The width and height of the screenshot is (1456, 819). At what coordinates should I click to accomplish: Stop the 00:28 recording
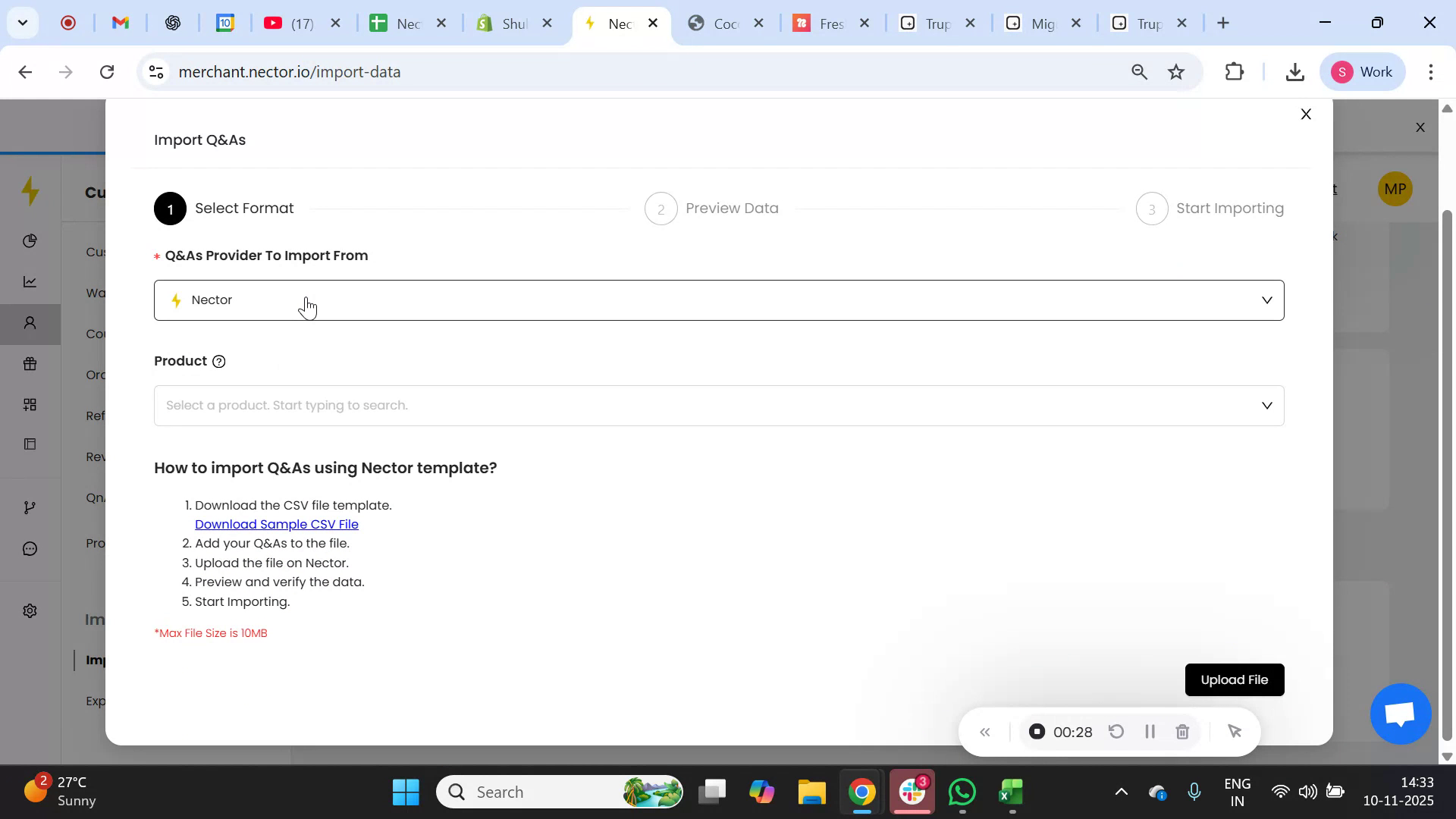(1037, 731)
